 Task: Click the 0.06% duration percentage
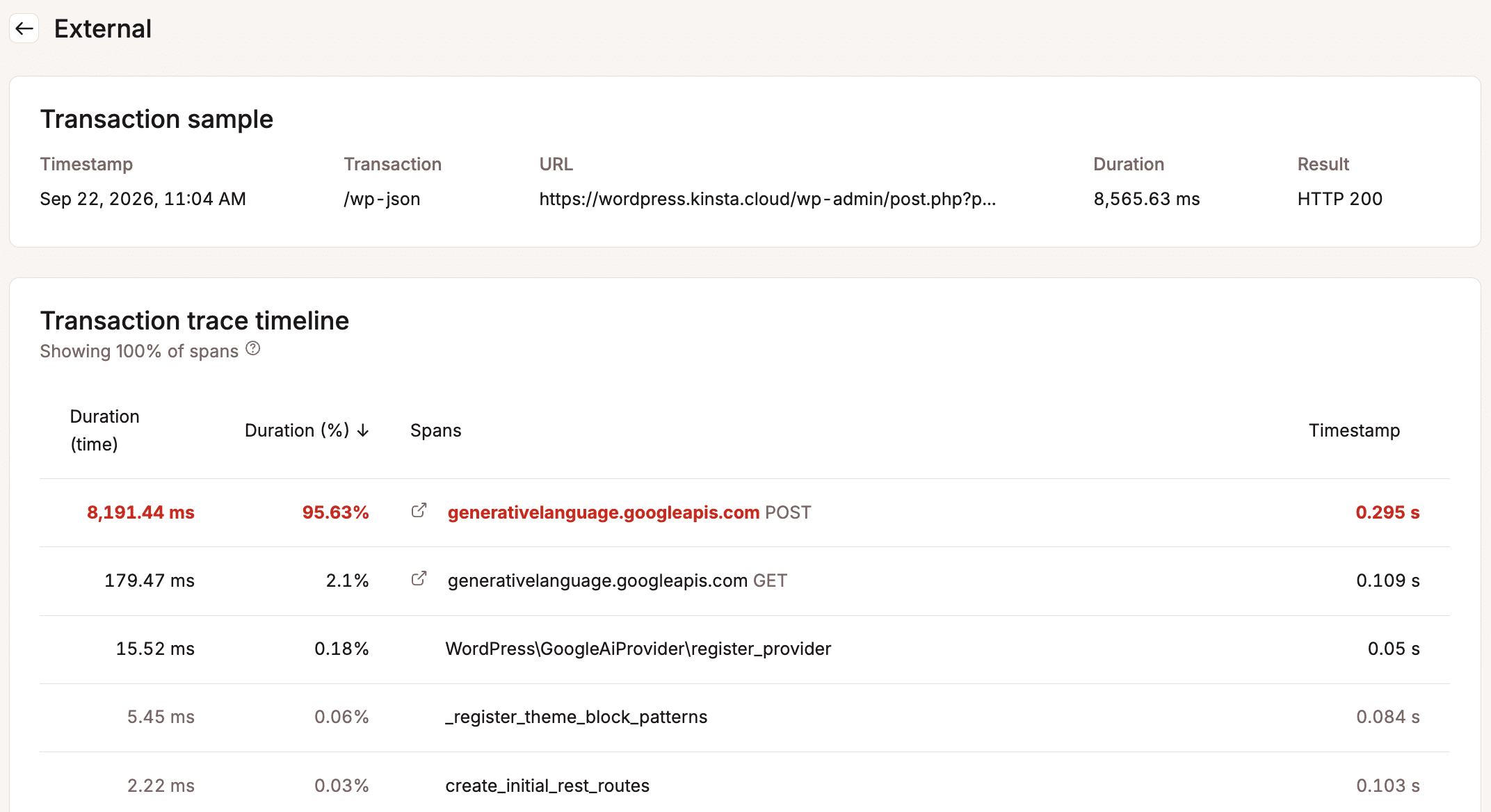[x=341, y=717]
